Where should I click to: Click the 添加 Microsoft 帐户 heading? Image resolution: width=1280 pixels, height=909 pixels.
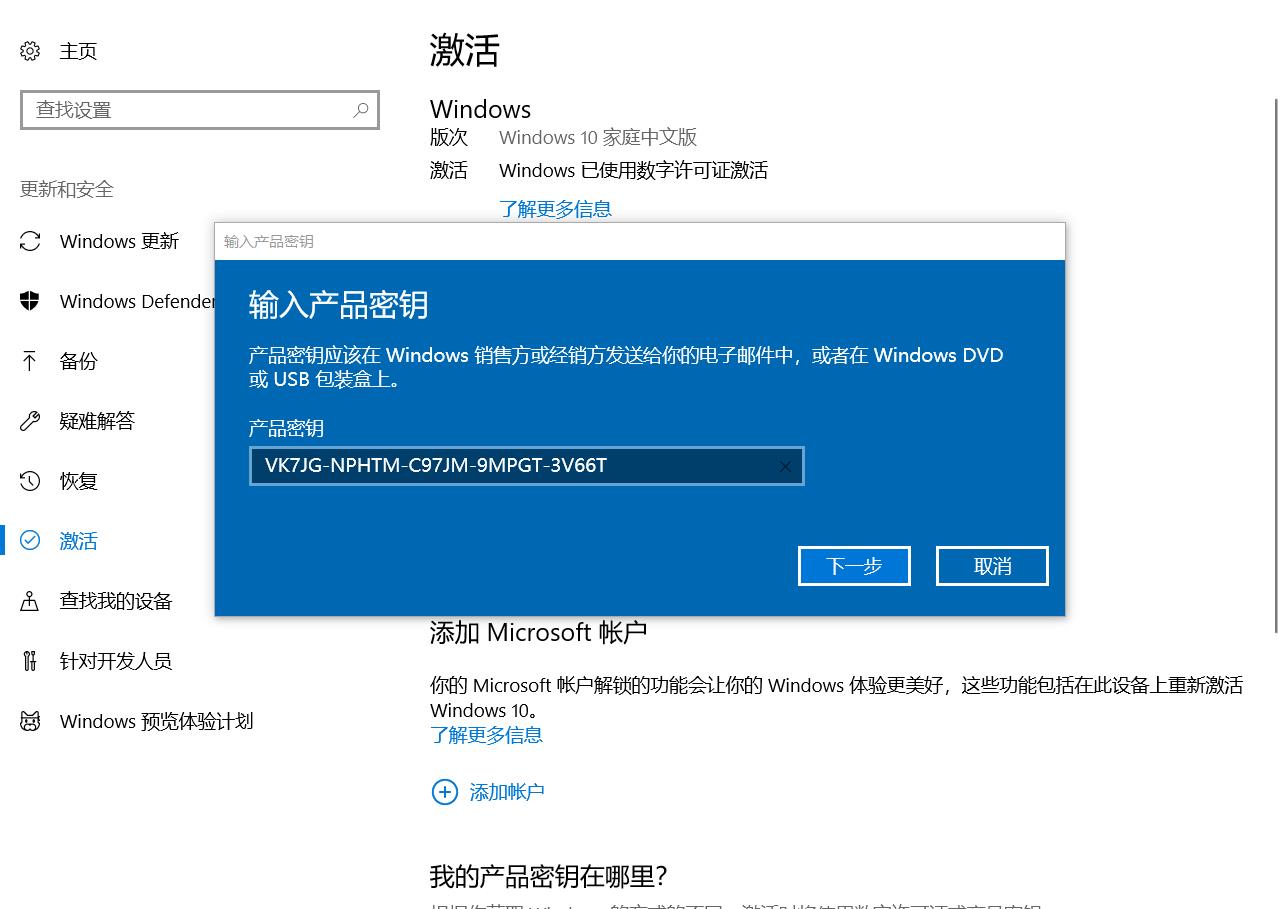(538, 632)
